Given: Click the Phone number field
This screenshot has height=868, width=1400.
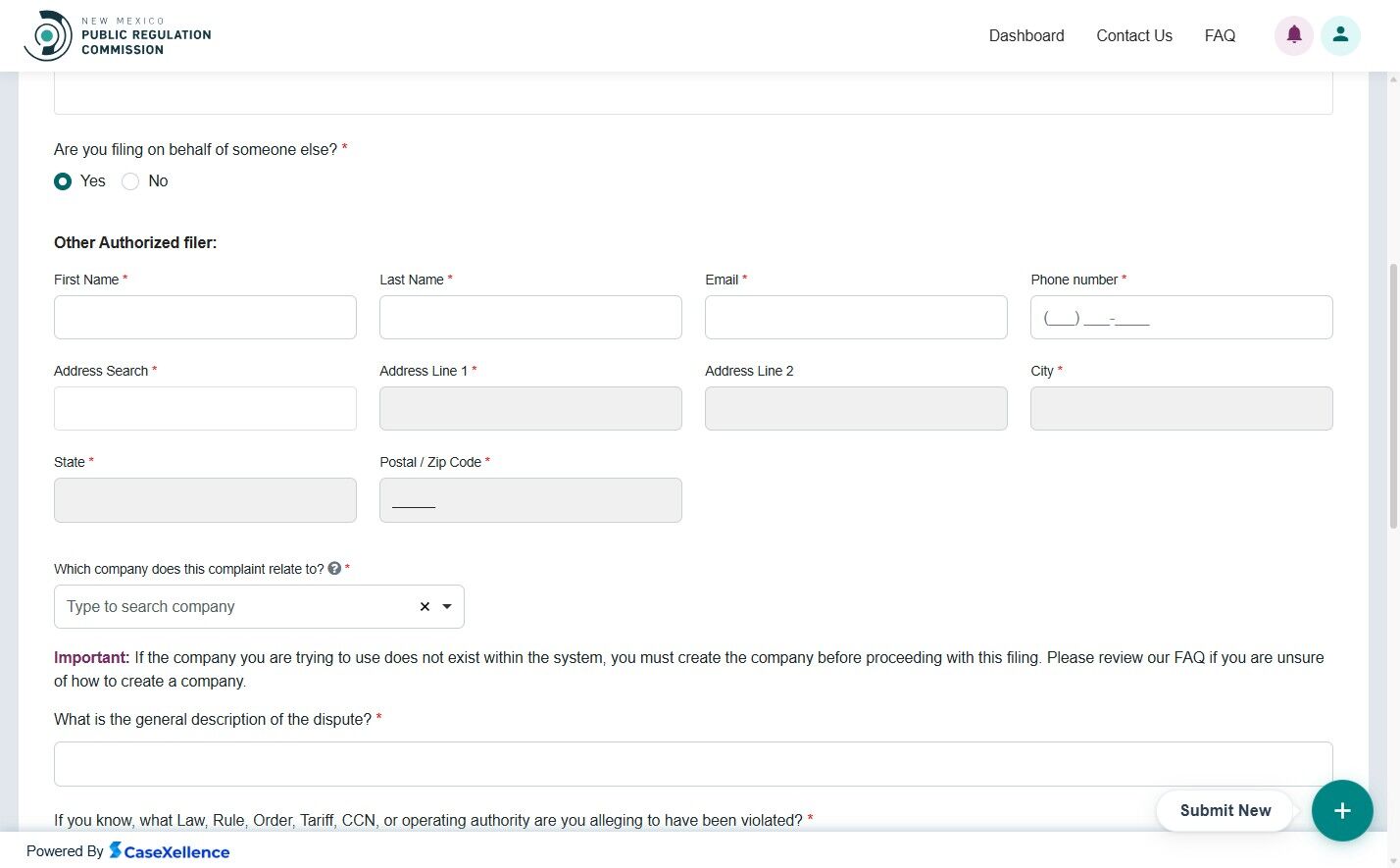Looking at the screenshot, I should [x=1180, y=317].
